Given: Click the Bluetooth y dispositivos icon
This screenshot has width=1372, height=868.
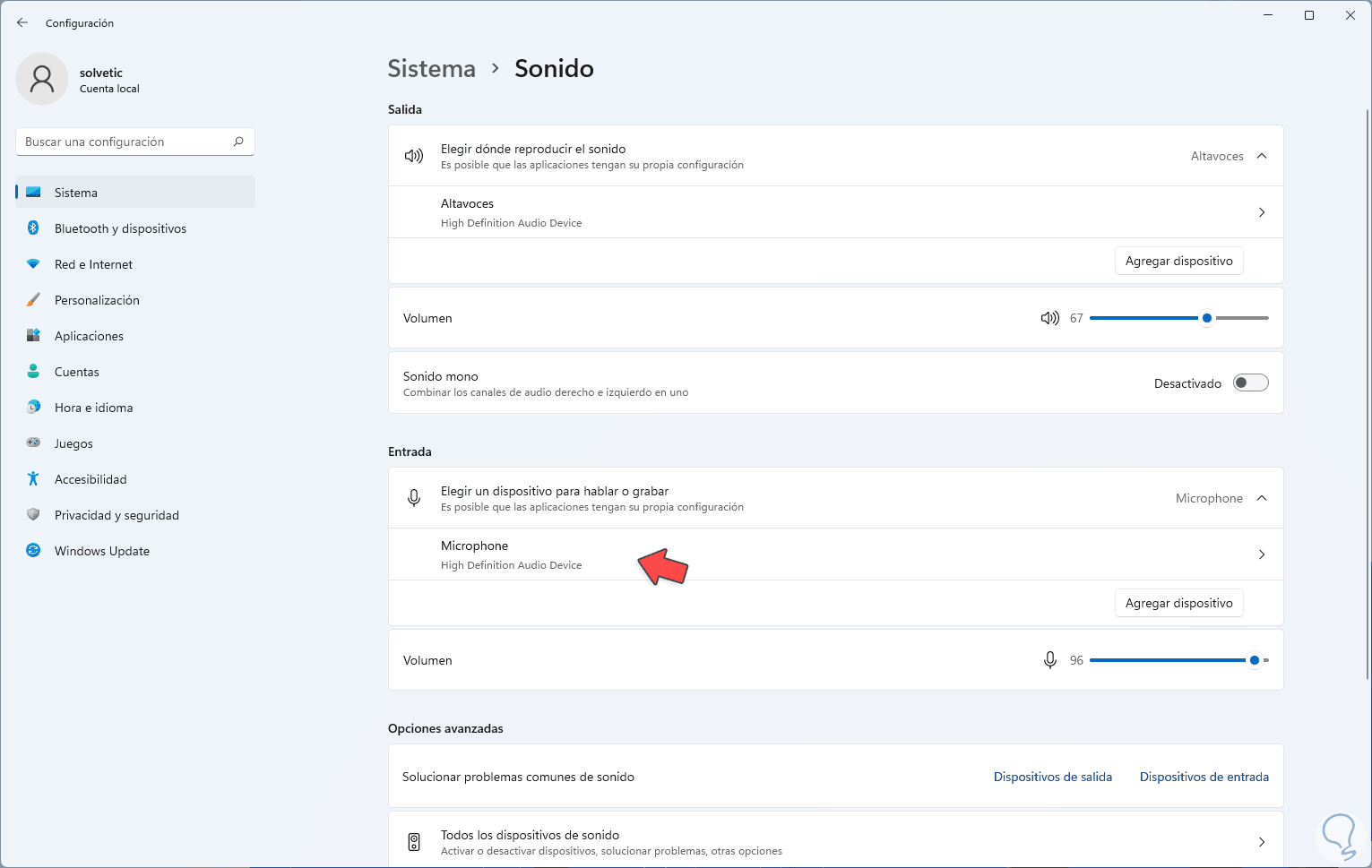Looking at the screenshot, I should click(x=33, y=228).
